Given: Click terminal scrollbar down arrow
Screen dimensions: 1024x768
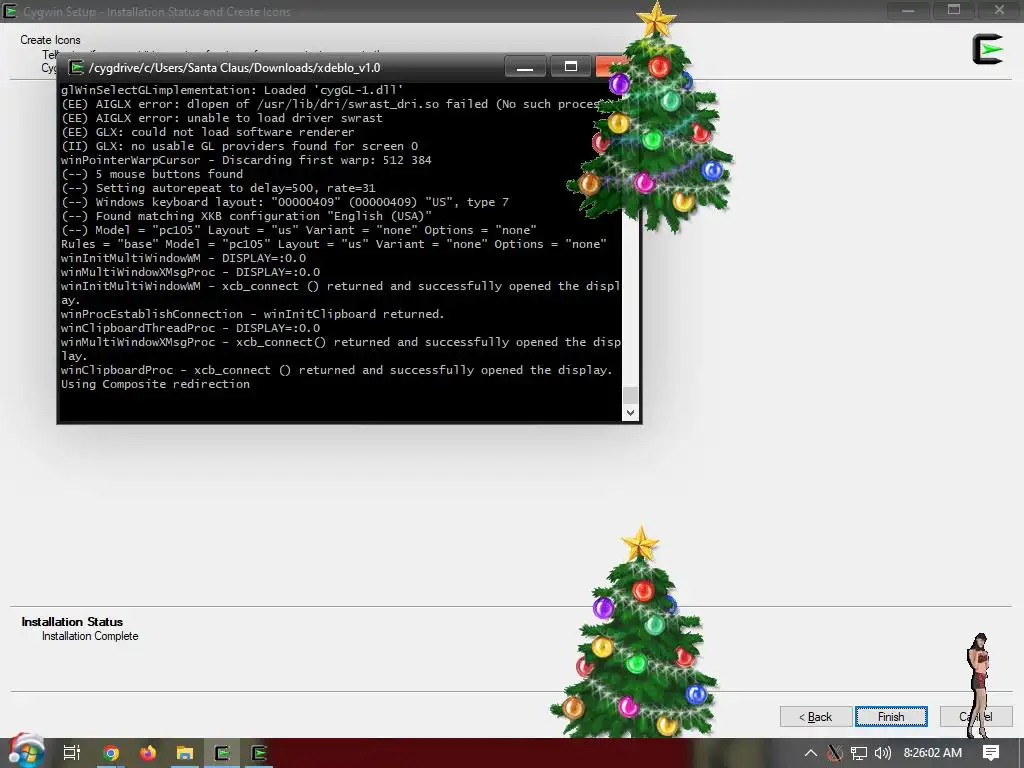Looking at the screenshot, I should click(x=630, y=412).
